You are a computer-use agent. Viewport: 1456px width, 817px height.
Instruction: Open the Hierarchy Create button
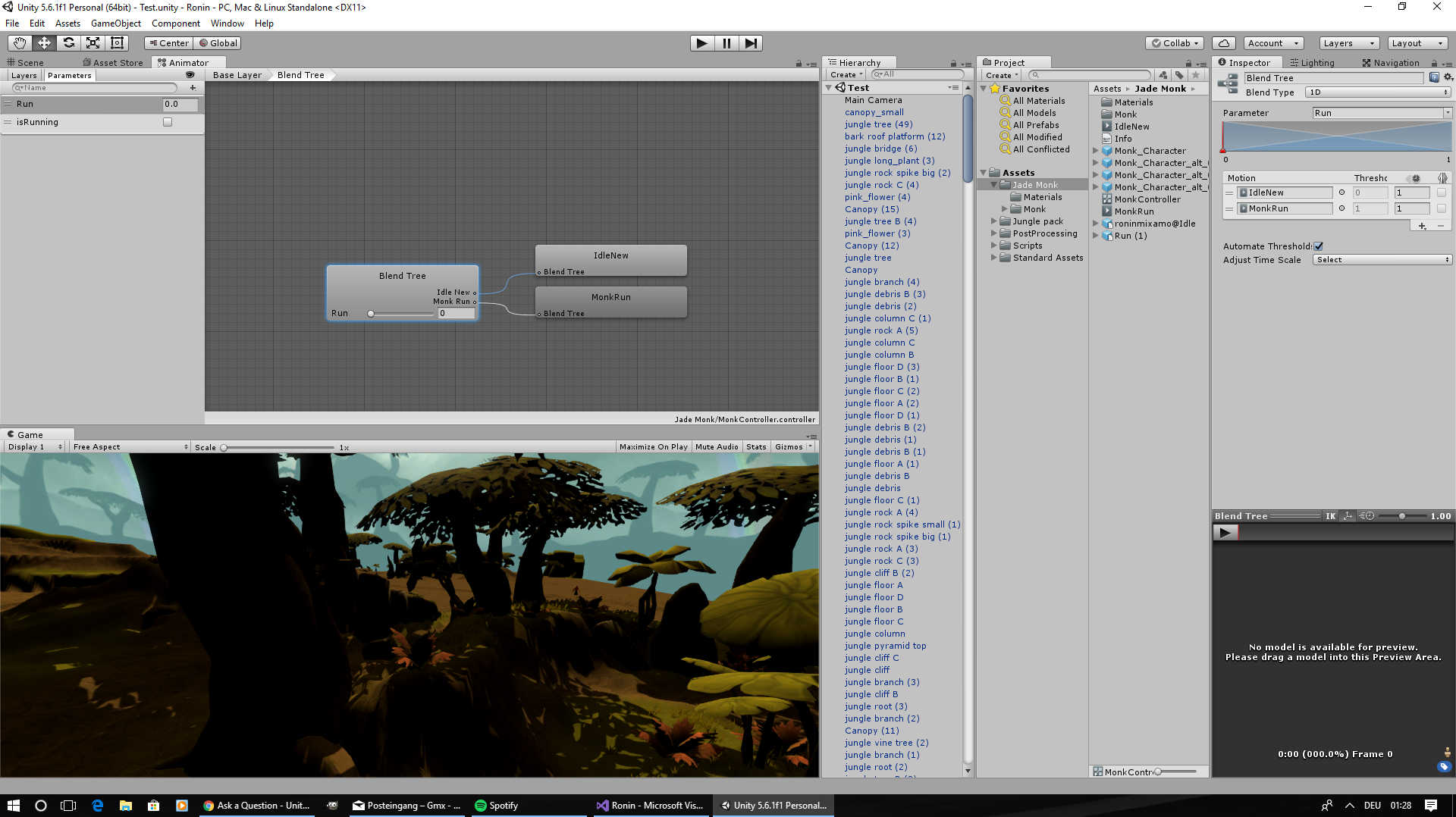tap(846, 75)
